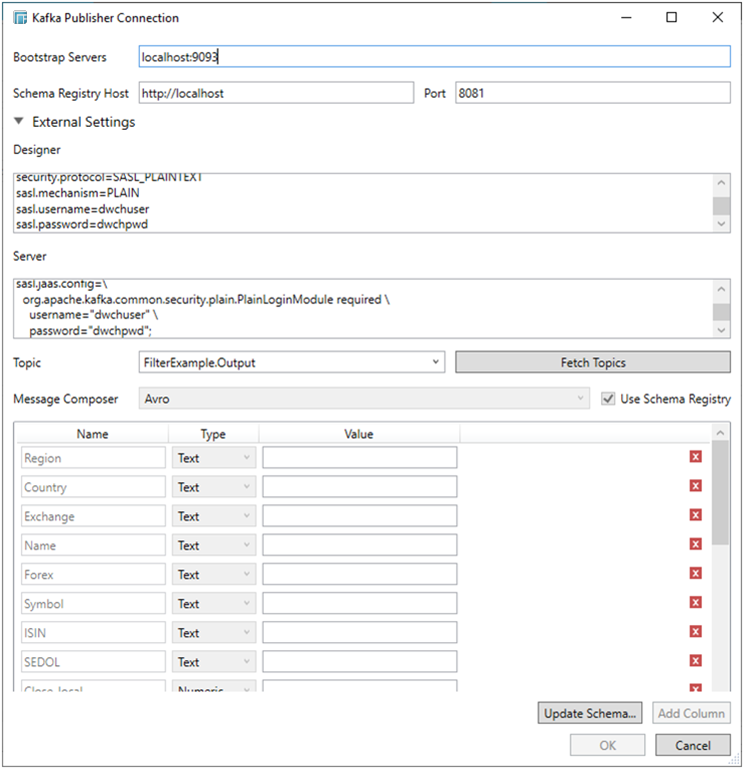The height and width of the screenshot is (769, 744).
Task: Delete the ISIN column row
Action: click(695, 631)
